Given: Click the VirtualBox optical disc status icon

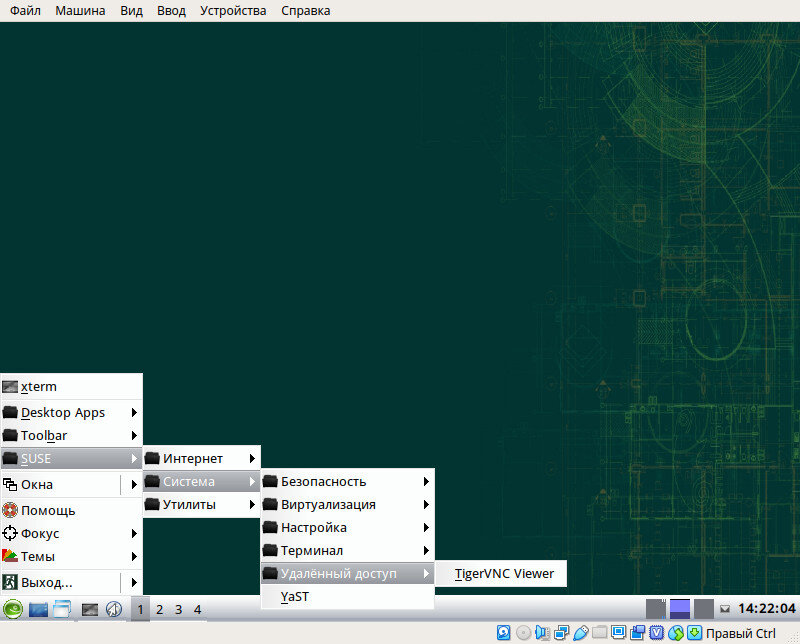Looking at the screenshot, I should 523,633.
